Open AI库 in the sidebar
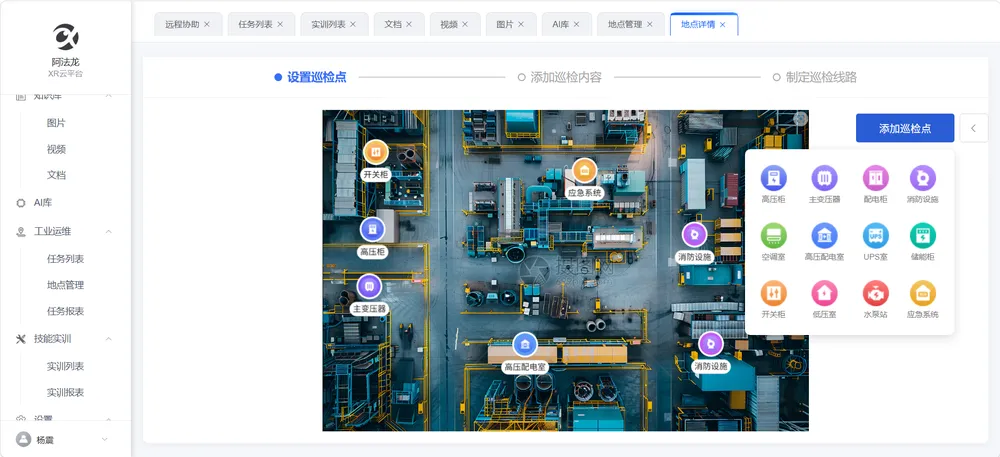This screenshot has width=1000, height=457. click(x=43, y=203)
